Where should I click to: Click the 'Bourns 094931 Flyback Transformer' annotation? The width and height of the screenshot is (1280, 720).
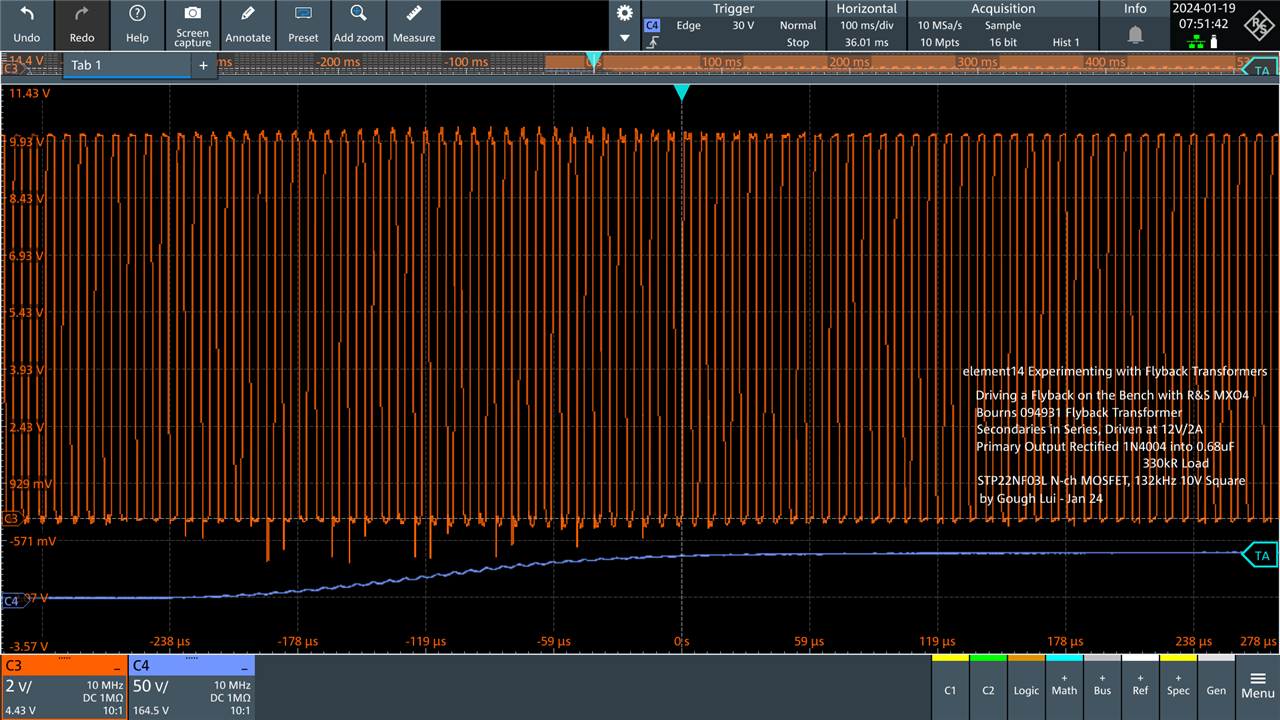click(x=1079, y=412)
